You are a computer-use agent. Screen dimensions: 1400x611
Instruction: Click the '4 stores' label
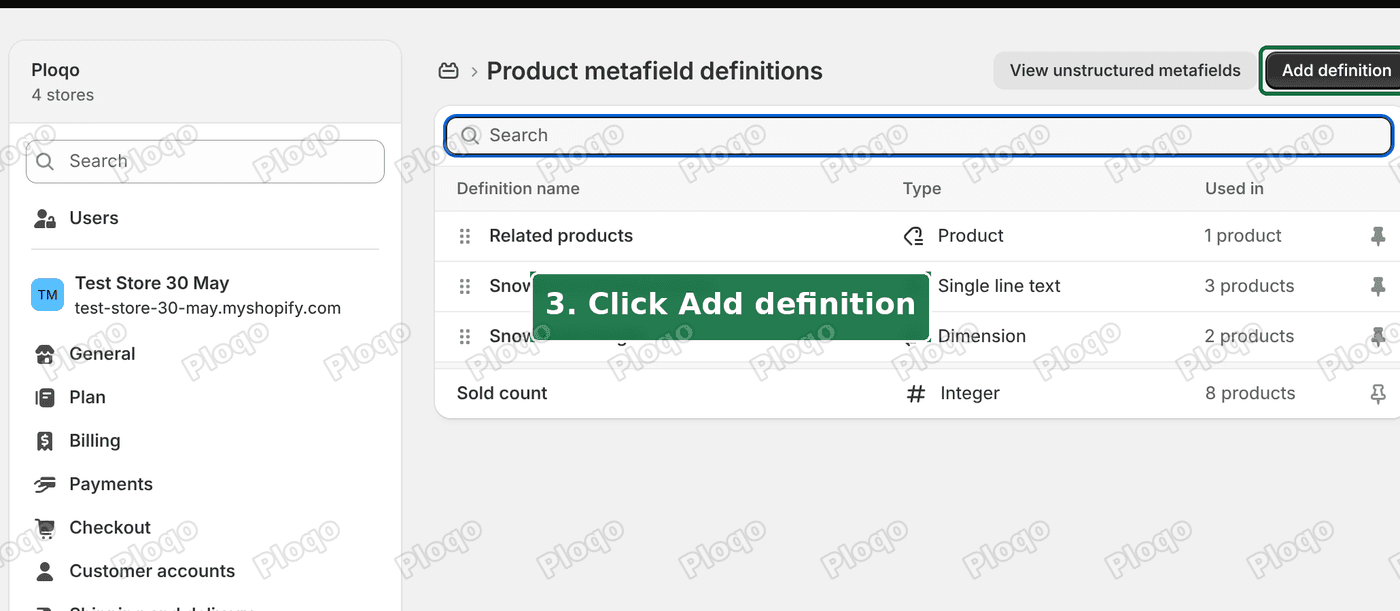click(x=63, y=95)
